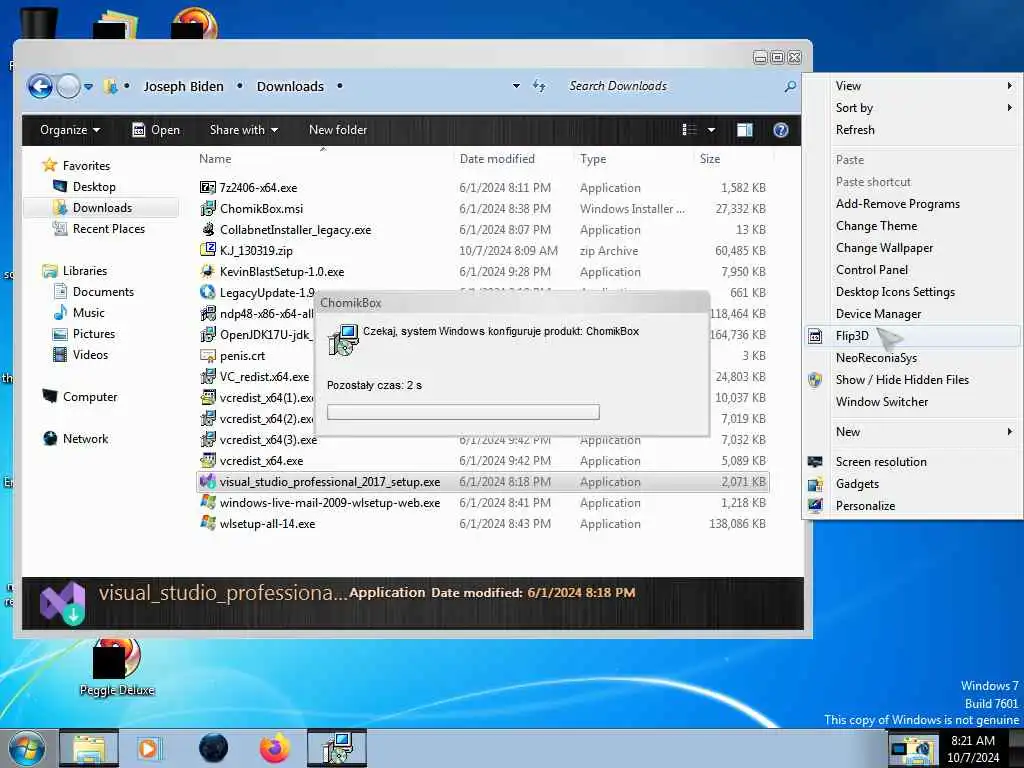Select the ChomikBox.msi installer icon

[207, 208]
